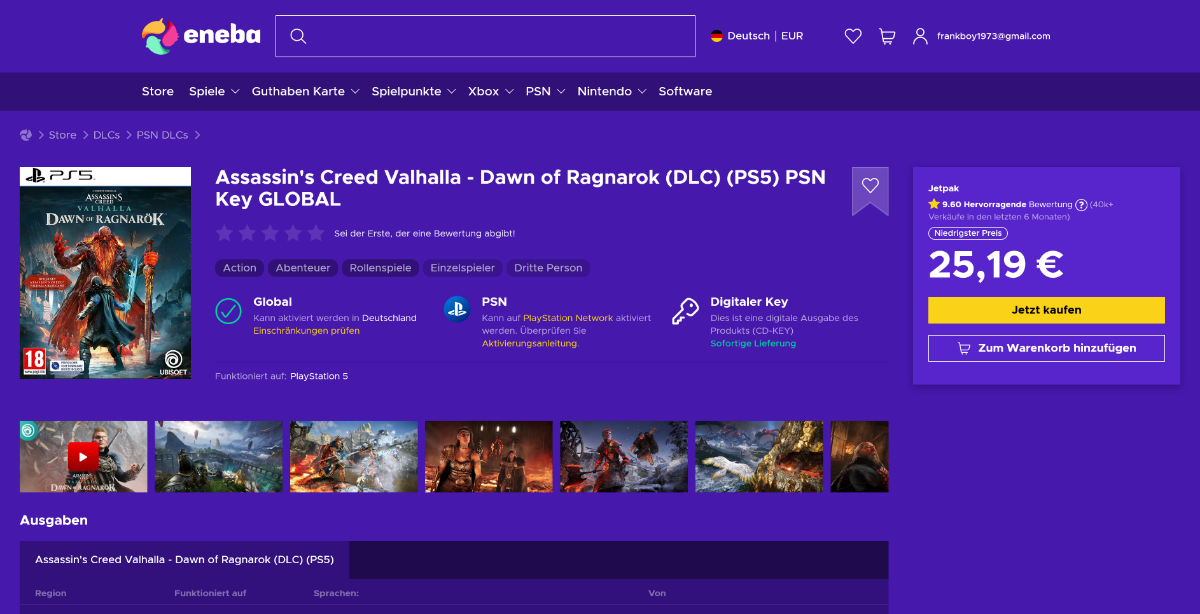Add product to wishlist via bookmark heart
This screenshot has width=1200, height=614.
pos(870,186)
